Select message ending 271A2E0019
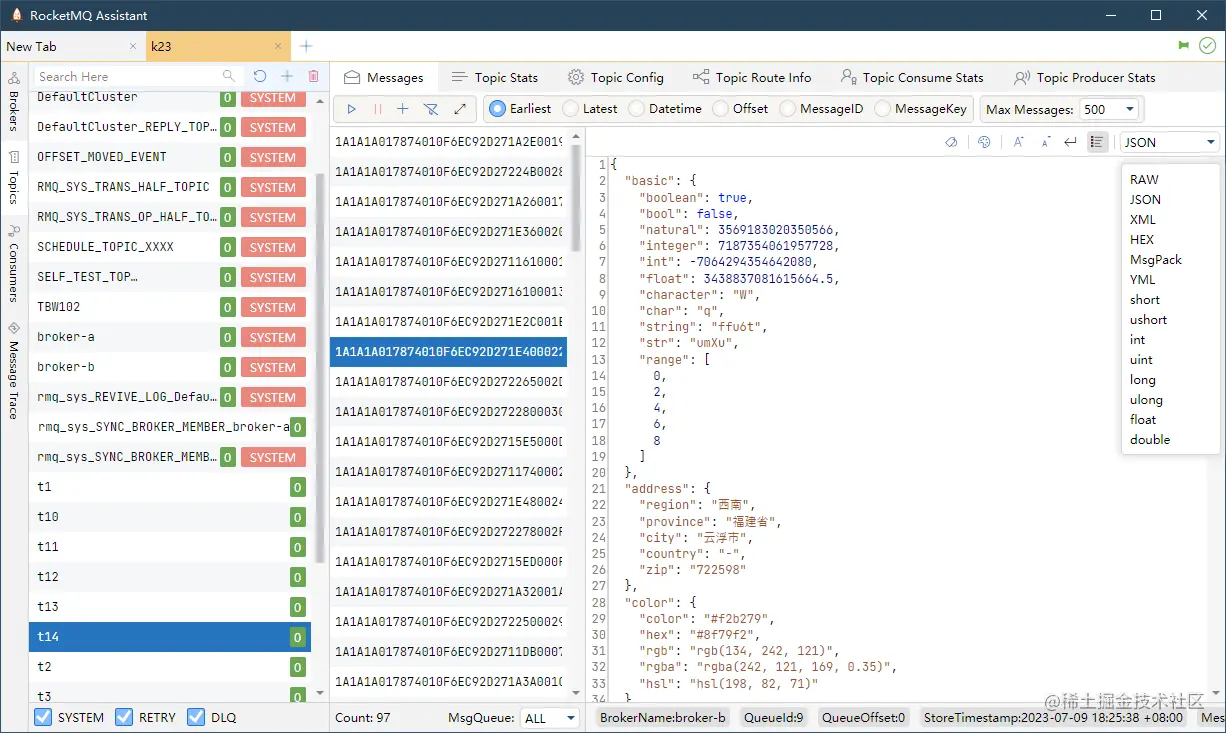This screenshot has width=1226, height=733. pos(448,142)
